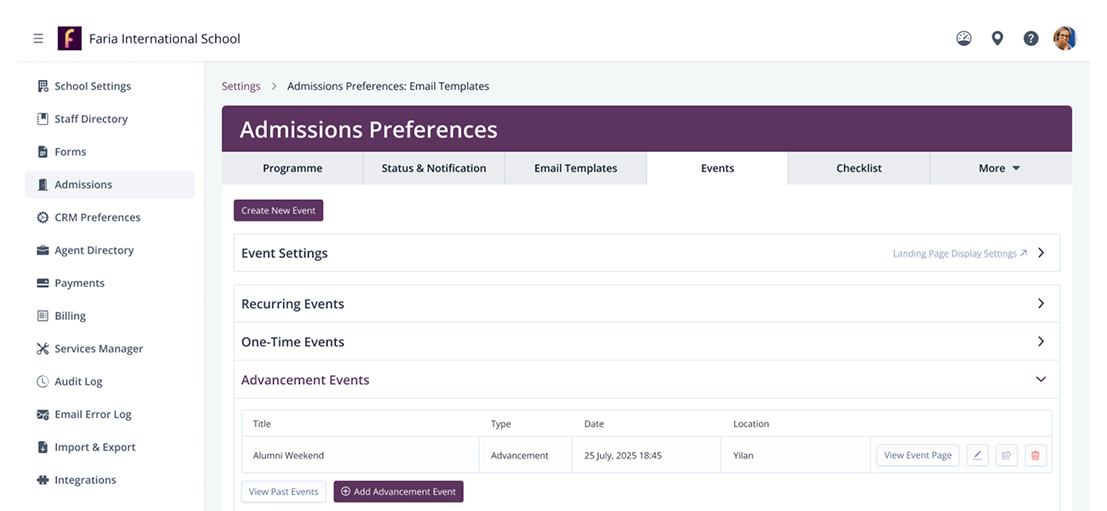Open the More dropdown tab
The width and height of the screenshot is (1107, 511).
999,169
